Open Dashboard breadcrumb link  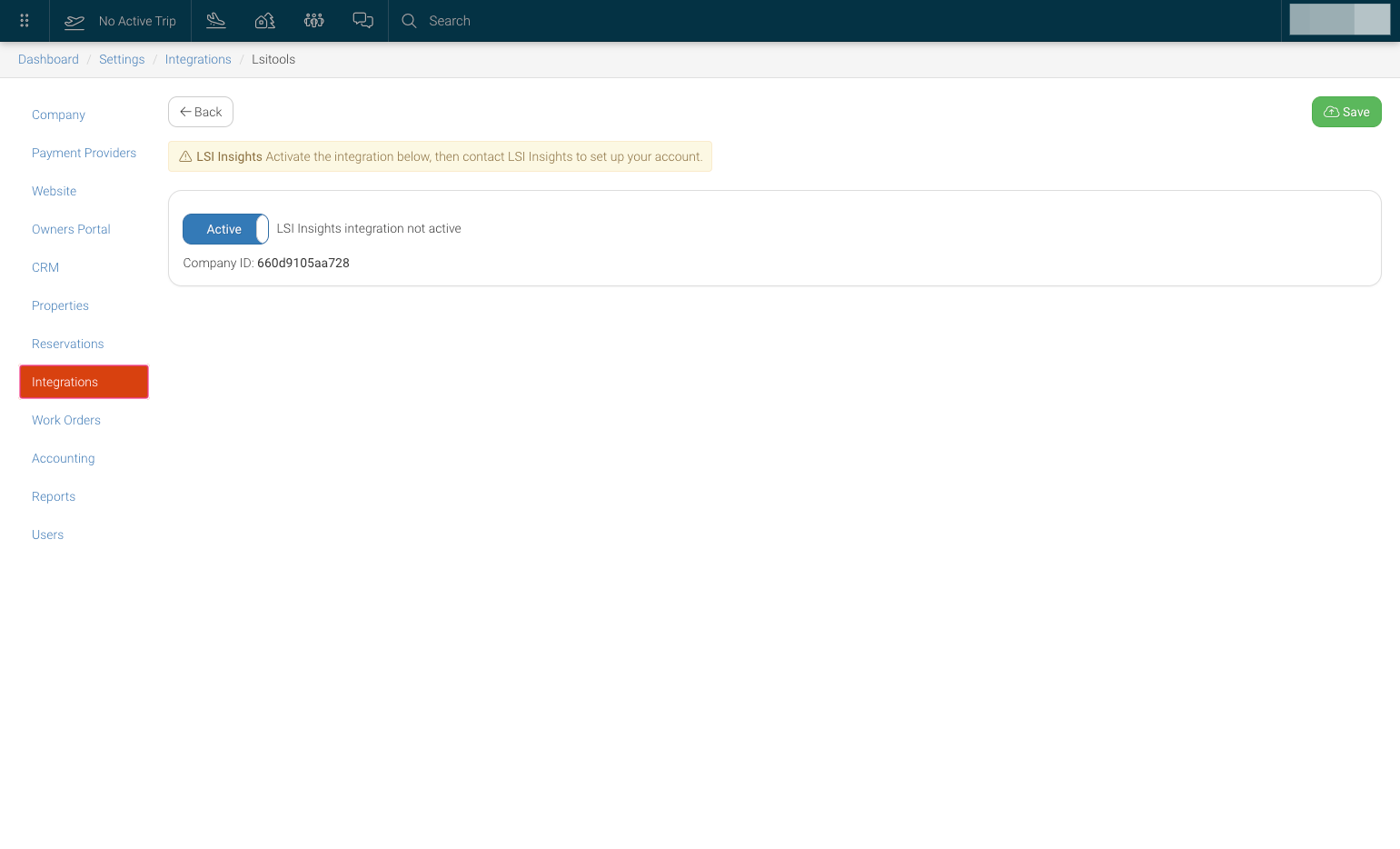point(48,59)
